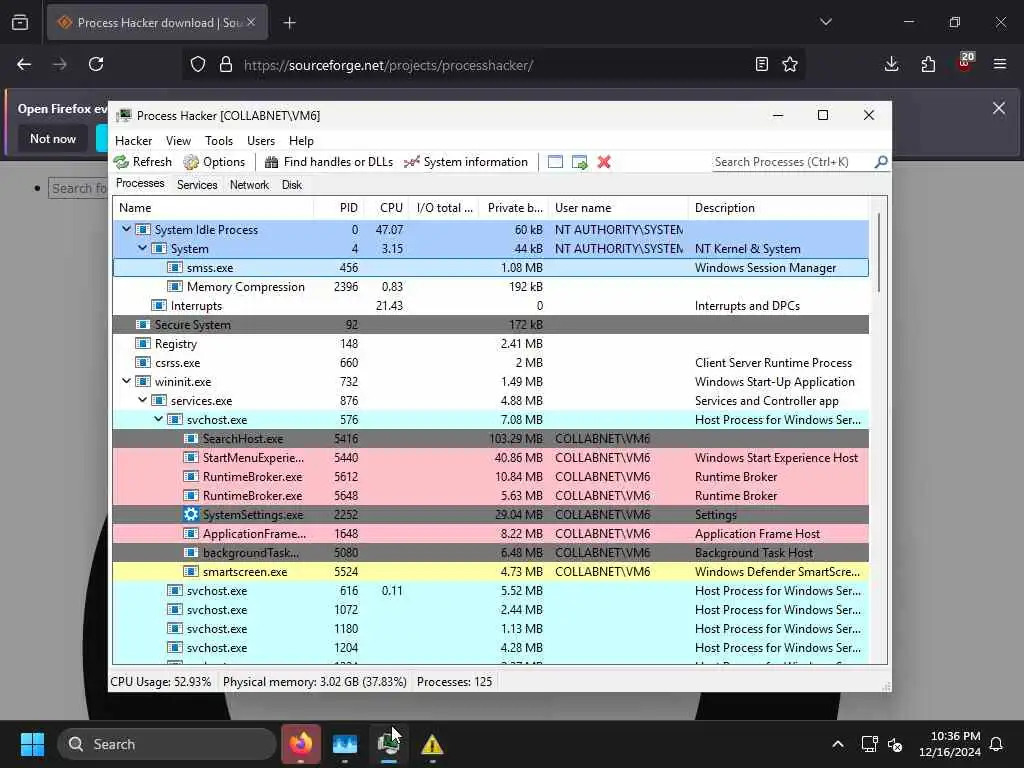Click the Firefox back arrow
The image size is (1024, 768).
click(x=24, y=64)
